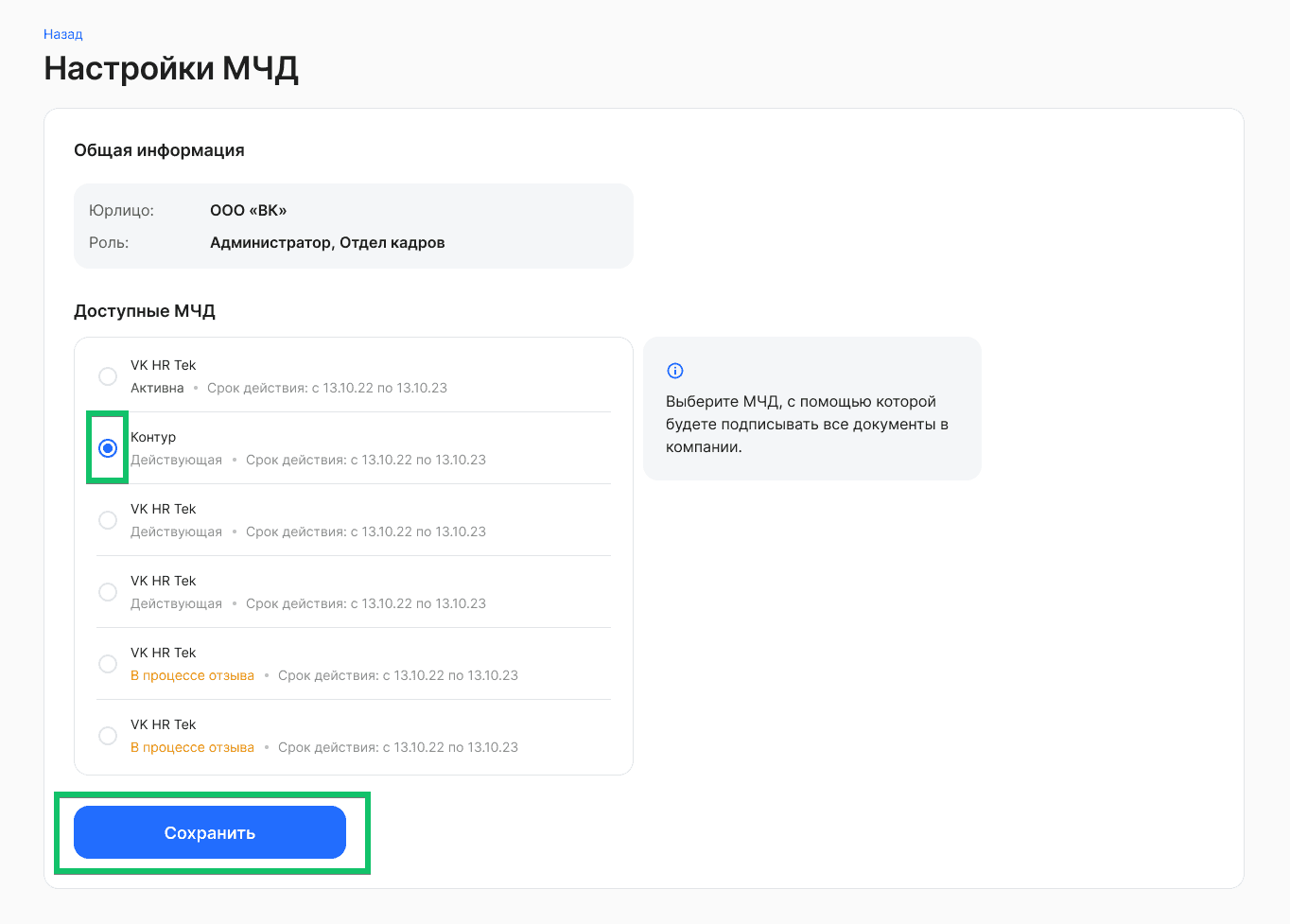Click the Срок действия text in the Контур row
This screenshot has width=1290, height=924.
[x=366, y=460]
